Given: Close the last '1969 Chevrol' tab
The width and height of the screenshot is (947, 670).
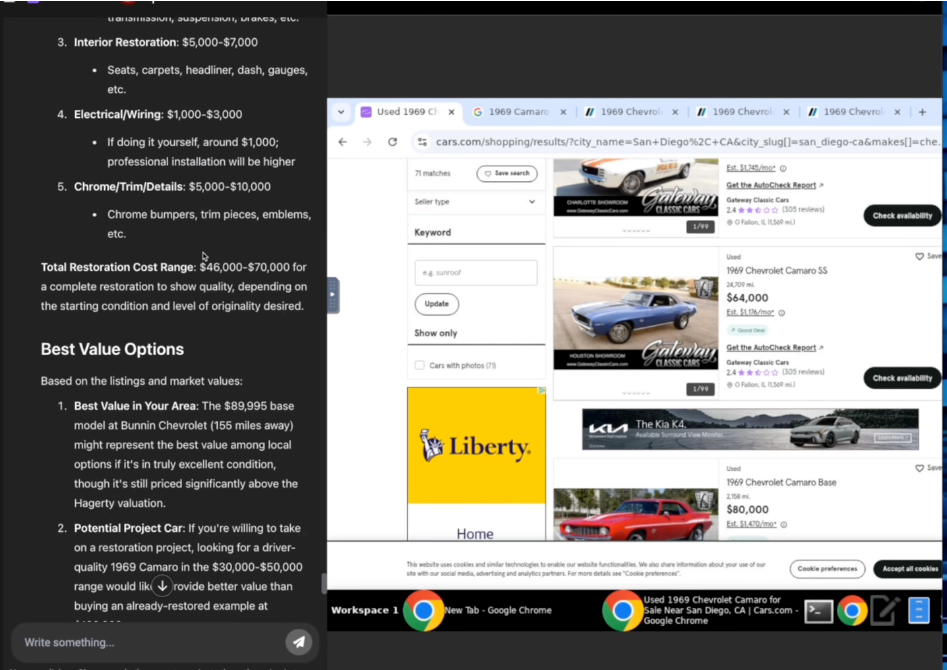Looking at the screenshot, I should (x=897, y=112).
